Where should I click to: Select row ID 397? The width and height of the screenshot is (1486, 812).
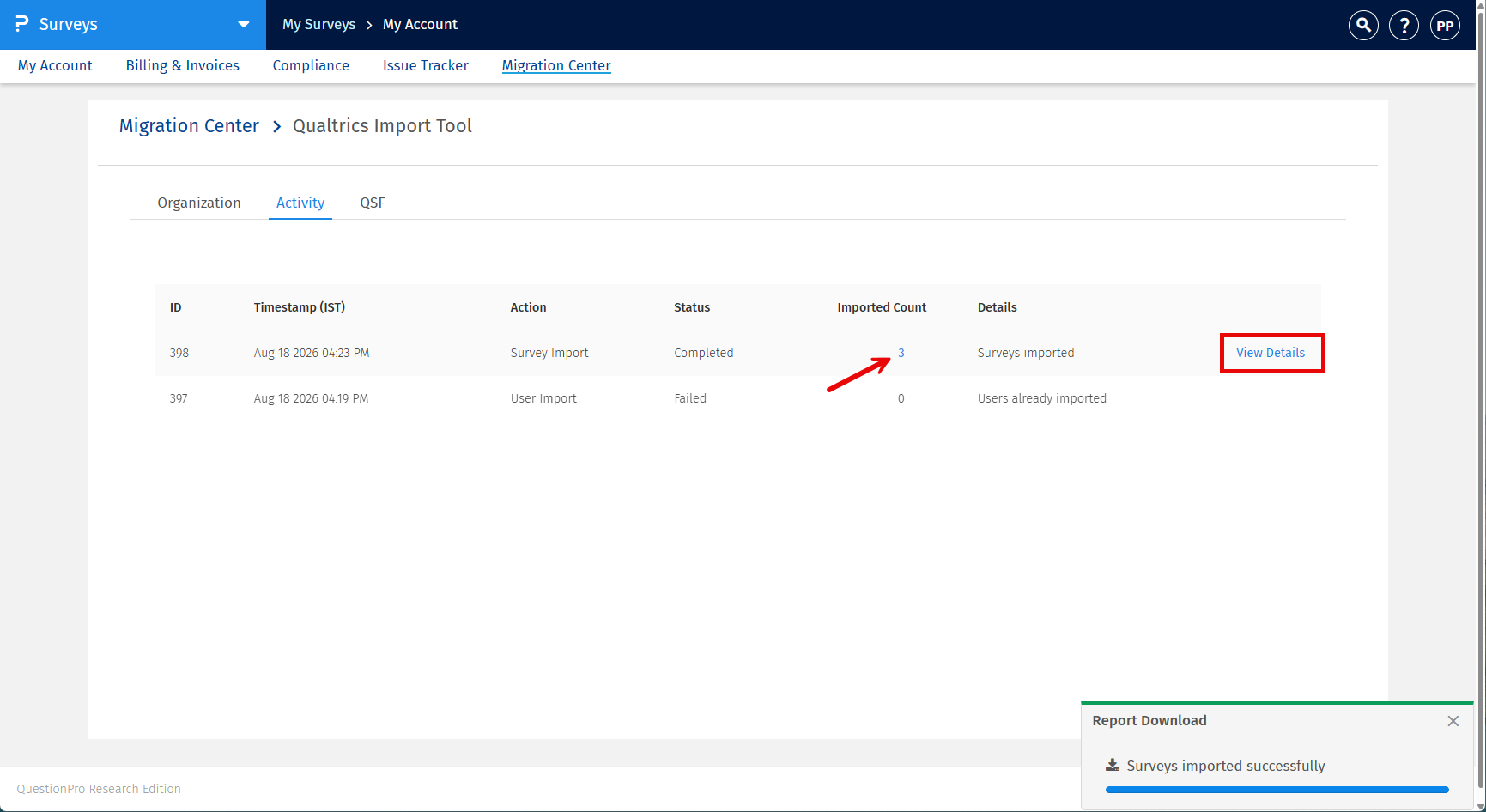(x=179, y=398)
